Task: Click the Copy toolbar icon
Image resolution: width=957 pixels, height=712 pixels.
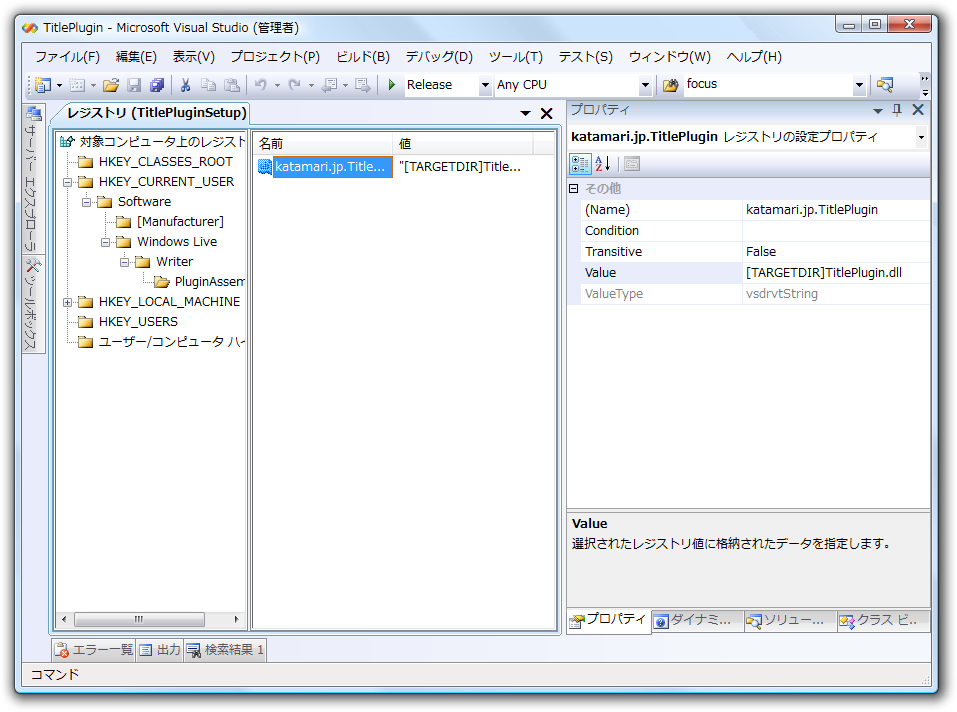Action: click(209, 85)
